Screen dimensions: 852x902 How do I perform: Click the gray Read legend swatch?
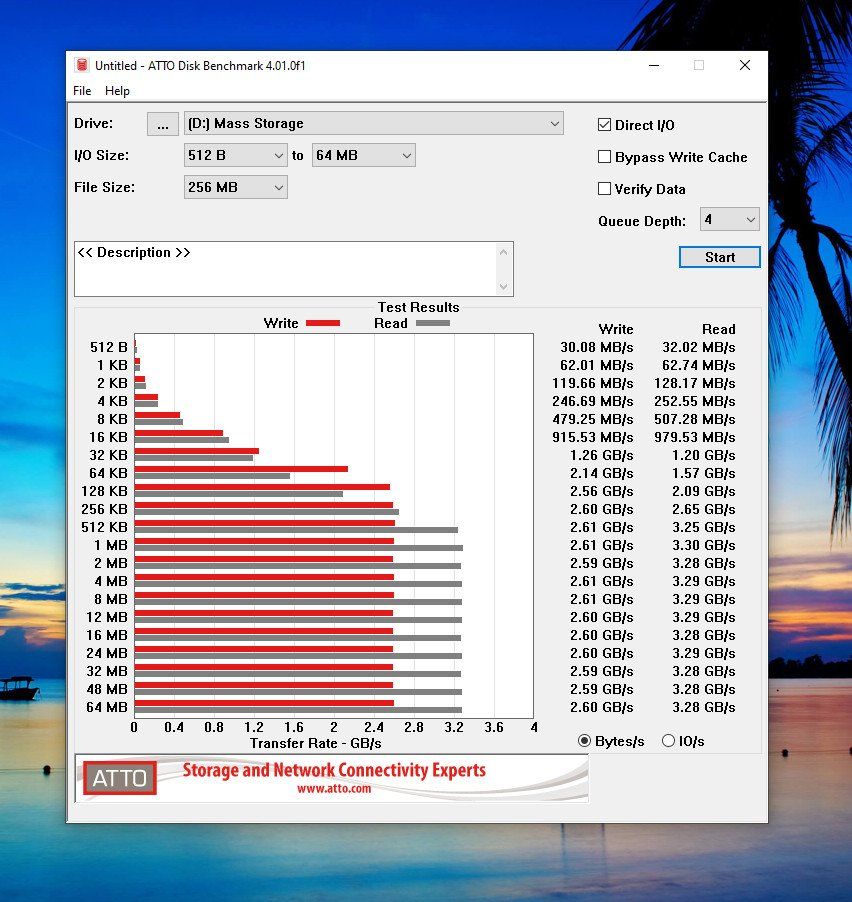[x=433, y=323]
